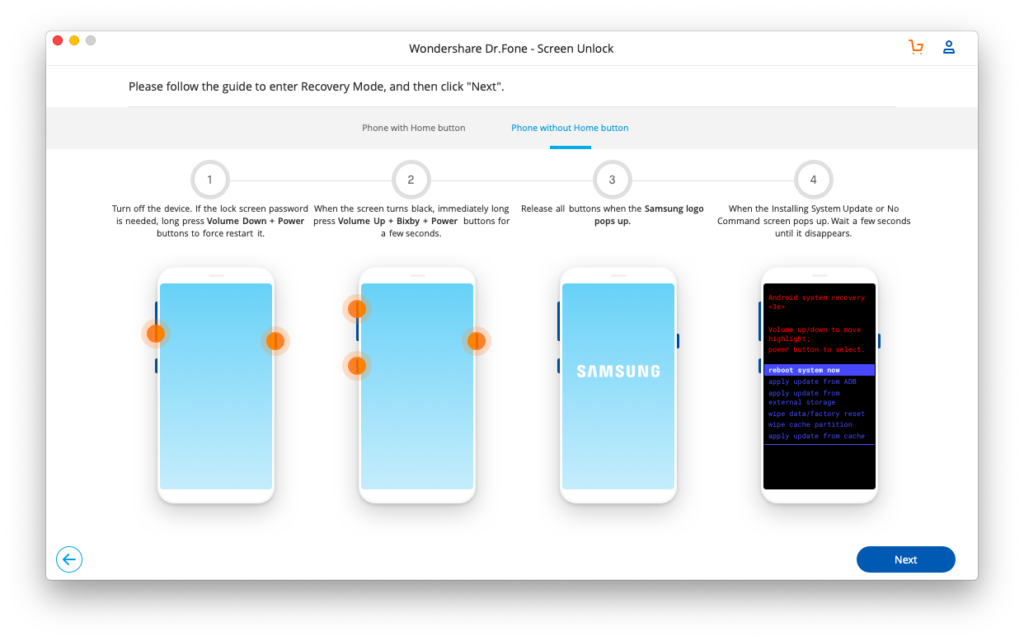Click the Power button highlight on first phone

(x=275, y=340)
